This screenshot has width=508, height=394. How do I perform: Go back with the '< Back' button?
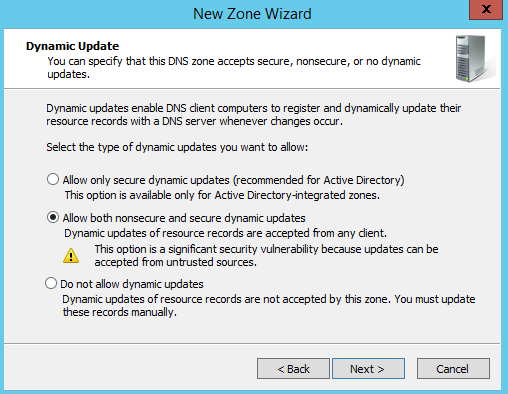point(293,369)
